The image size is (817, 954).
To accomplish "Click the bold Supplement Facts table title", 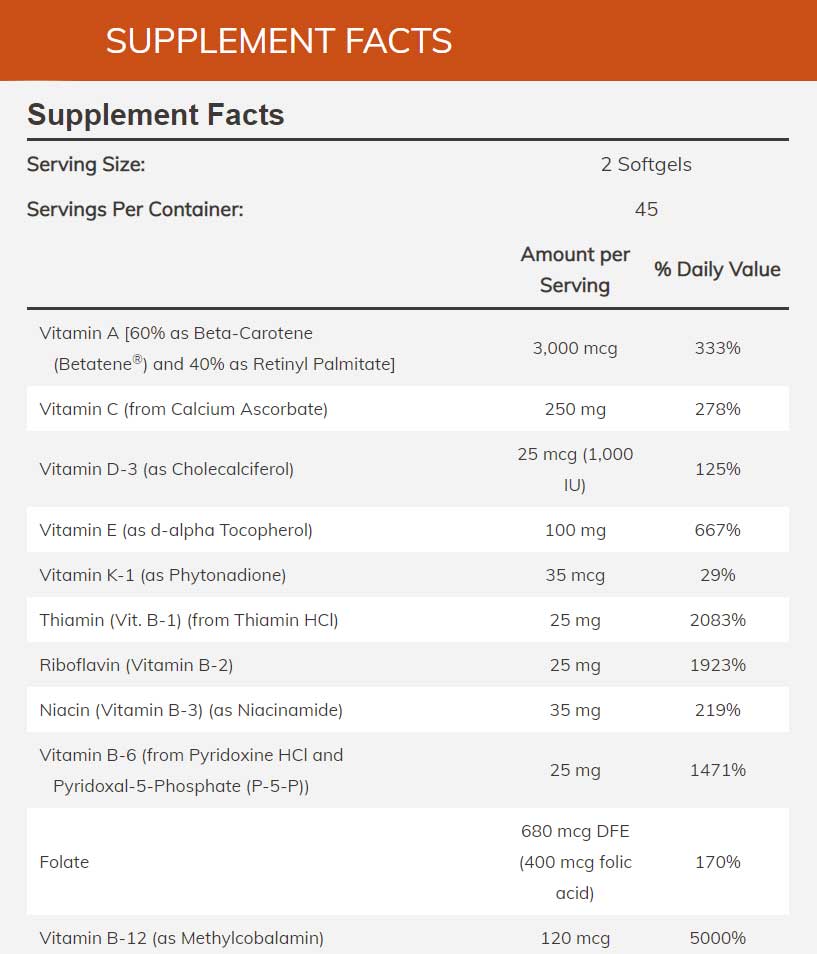I will tap(156, 115).
